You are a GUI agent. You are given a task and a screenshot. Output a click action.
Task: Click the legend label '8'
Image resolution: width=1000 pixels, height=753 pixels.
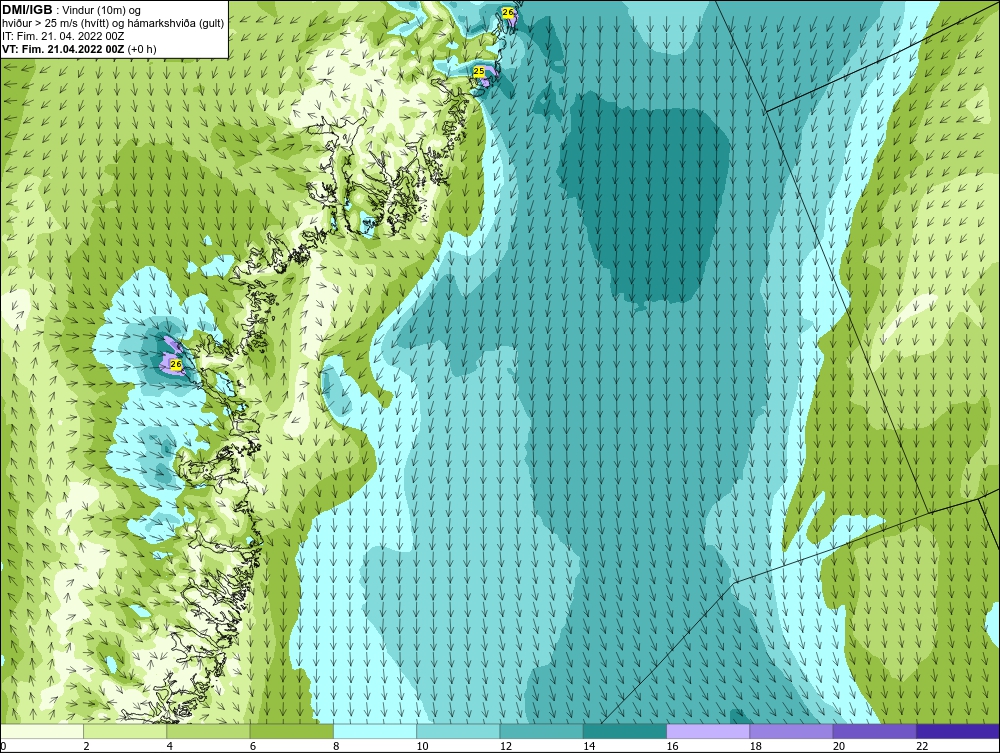click(336, 747)
